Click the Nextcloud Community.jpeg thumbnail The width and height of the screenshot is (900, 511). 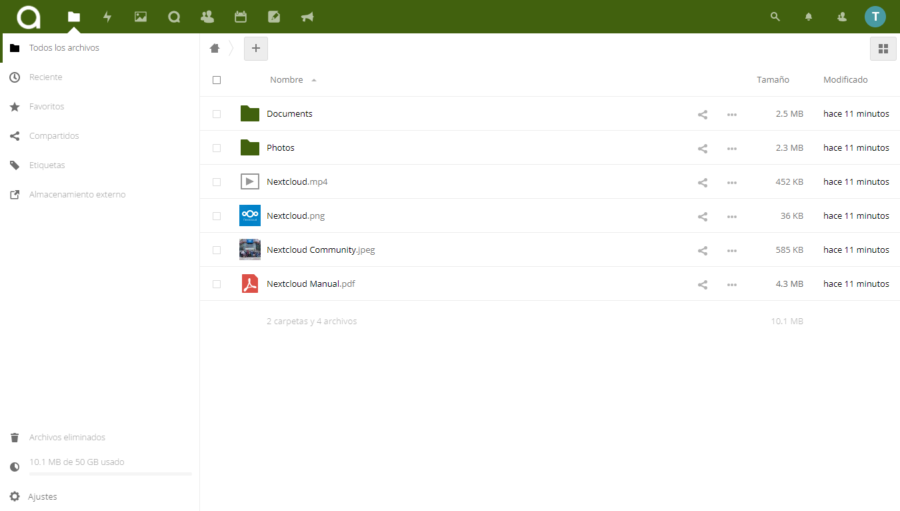point(250,250)
